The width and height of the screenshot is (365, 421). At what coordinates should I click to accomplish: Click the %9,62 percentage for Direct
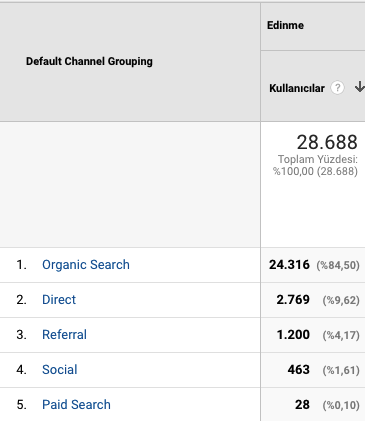341,300
